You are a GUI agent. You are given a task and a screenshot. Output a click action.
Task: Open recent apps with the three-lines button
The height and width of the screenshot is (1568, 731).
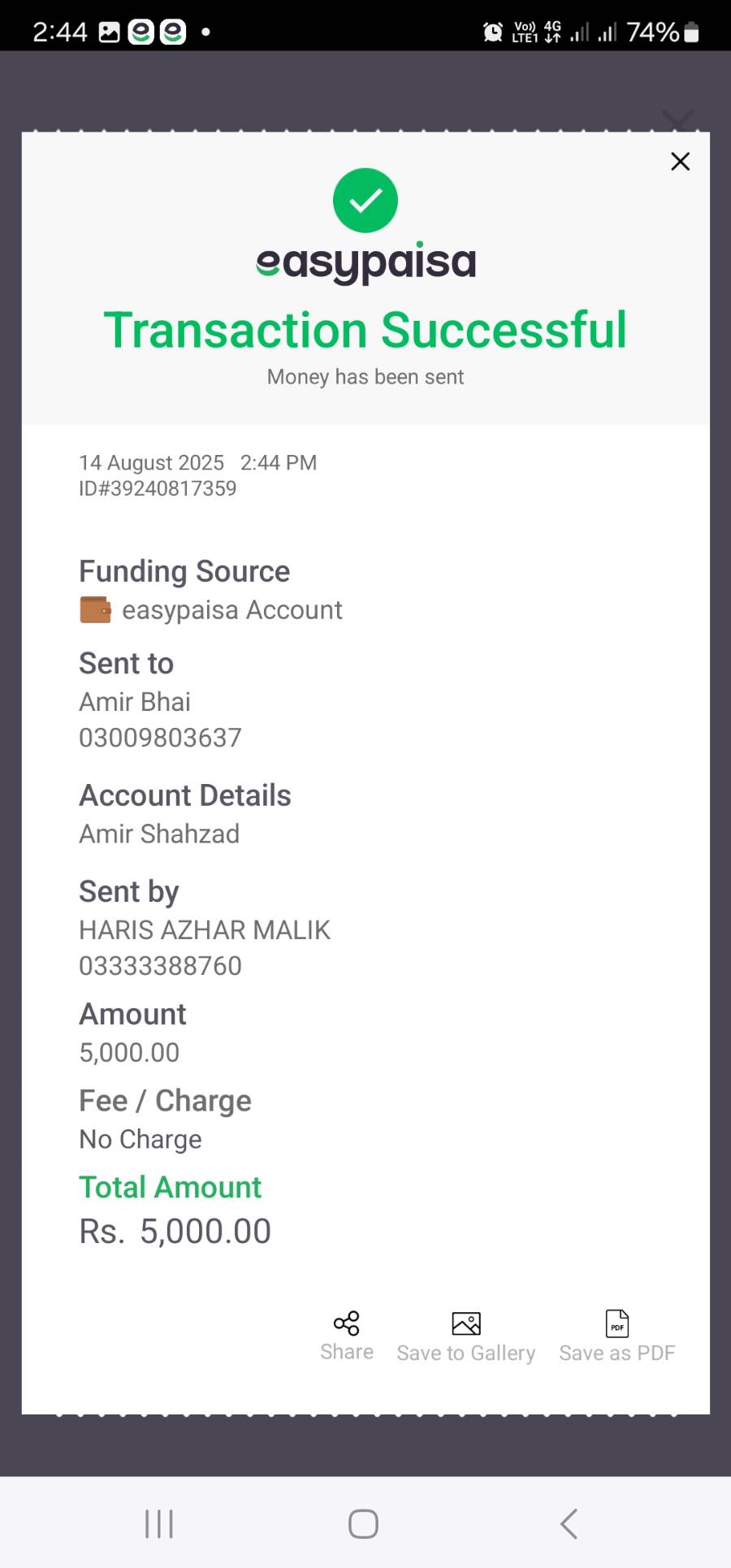(x=159, y=1524)
